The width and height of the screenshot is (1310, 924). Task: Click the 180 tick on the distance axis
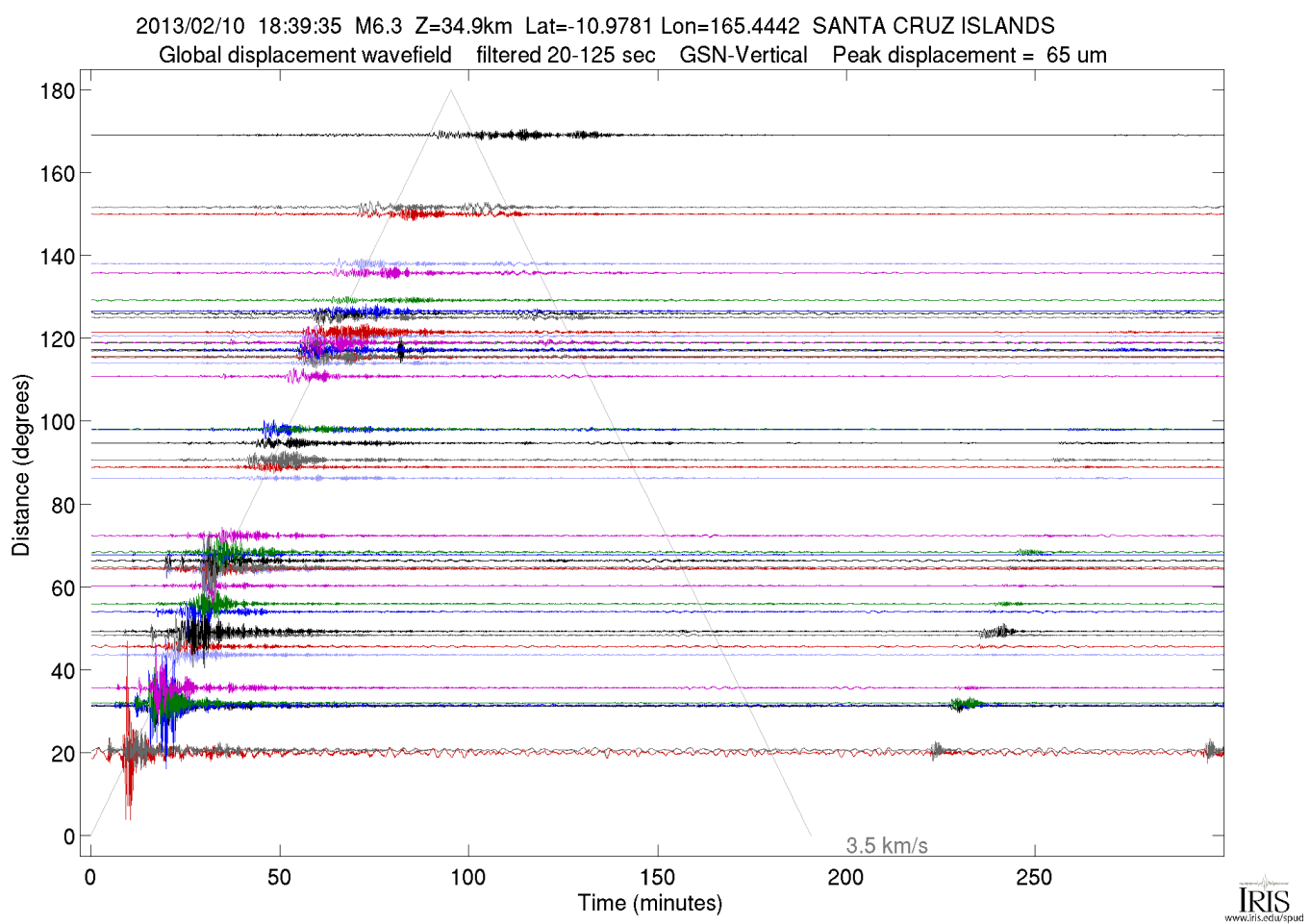coord(57,91)
